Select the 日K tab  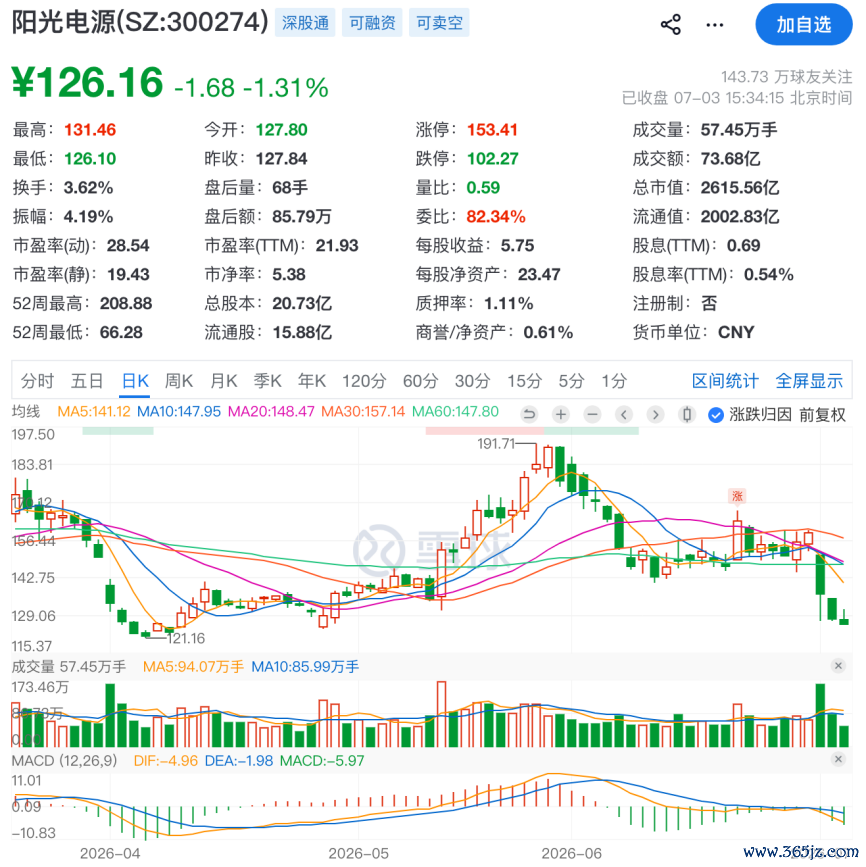coord(135,381)
